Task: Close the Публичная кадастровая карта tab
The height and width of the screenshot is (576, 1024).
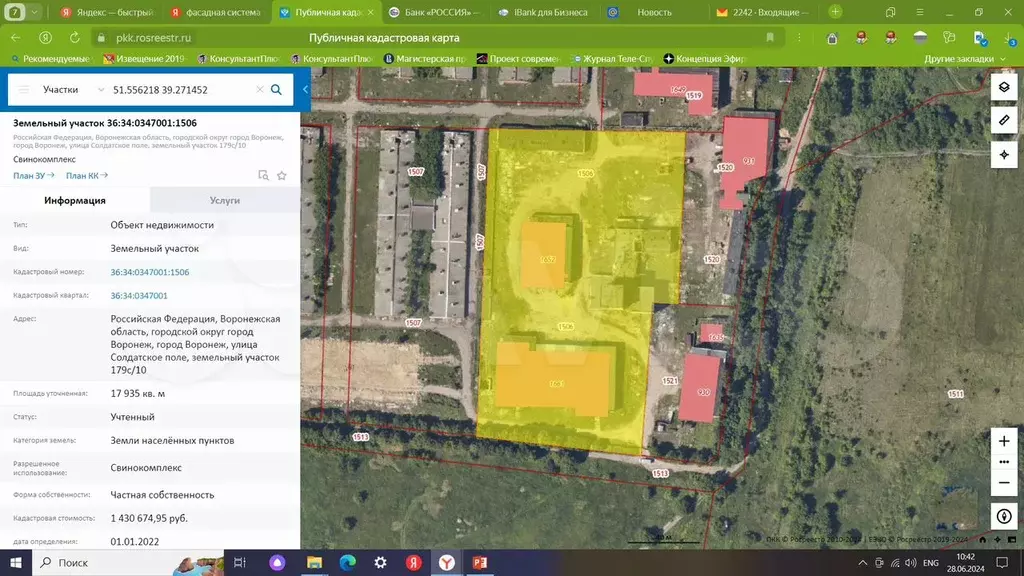Action: point(370,12)
